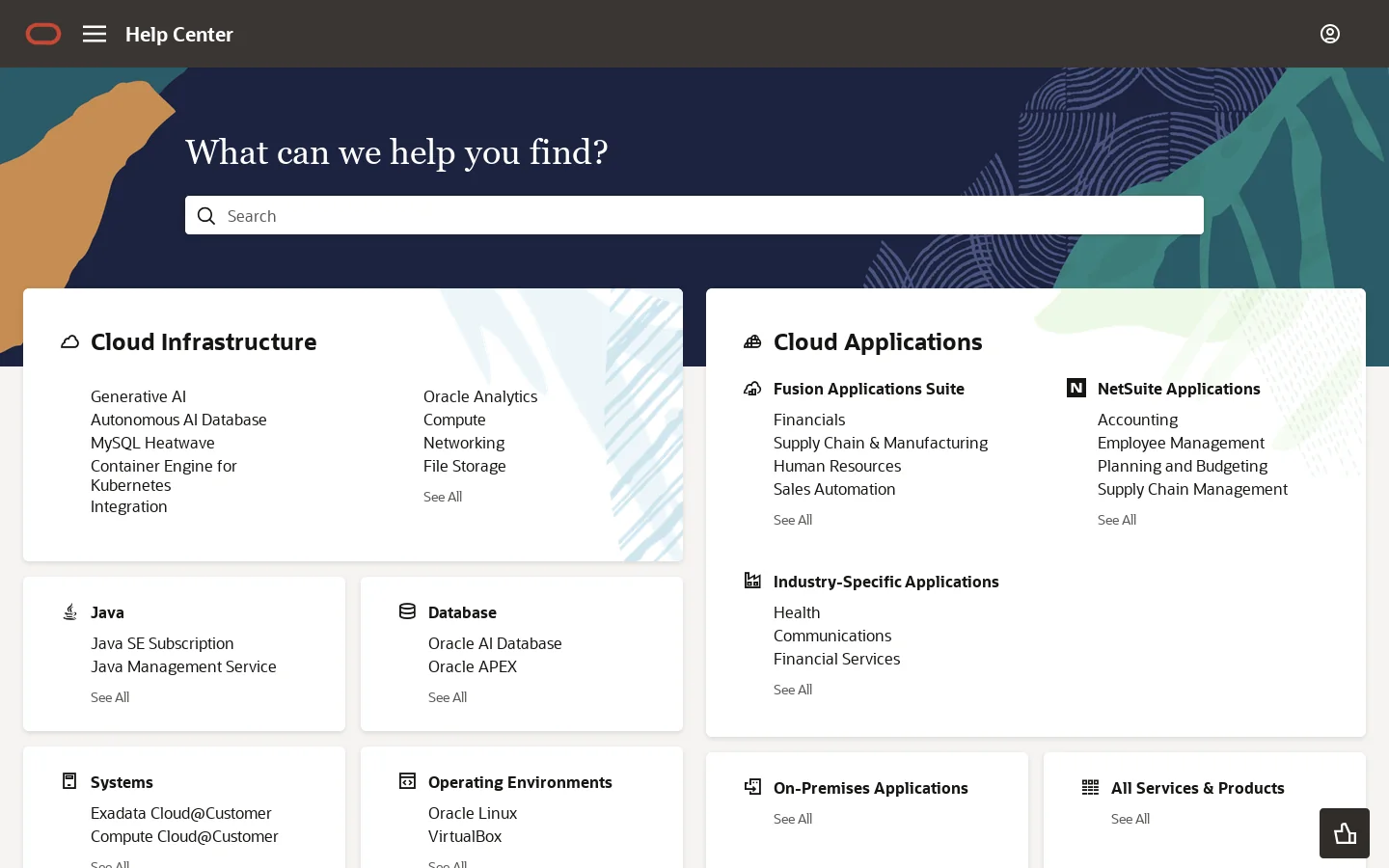Open Oracle AI Database link
Image resolution: width=1389 pixels, height=868 pixels.
495,643
